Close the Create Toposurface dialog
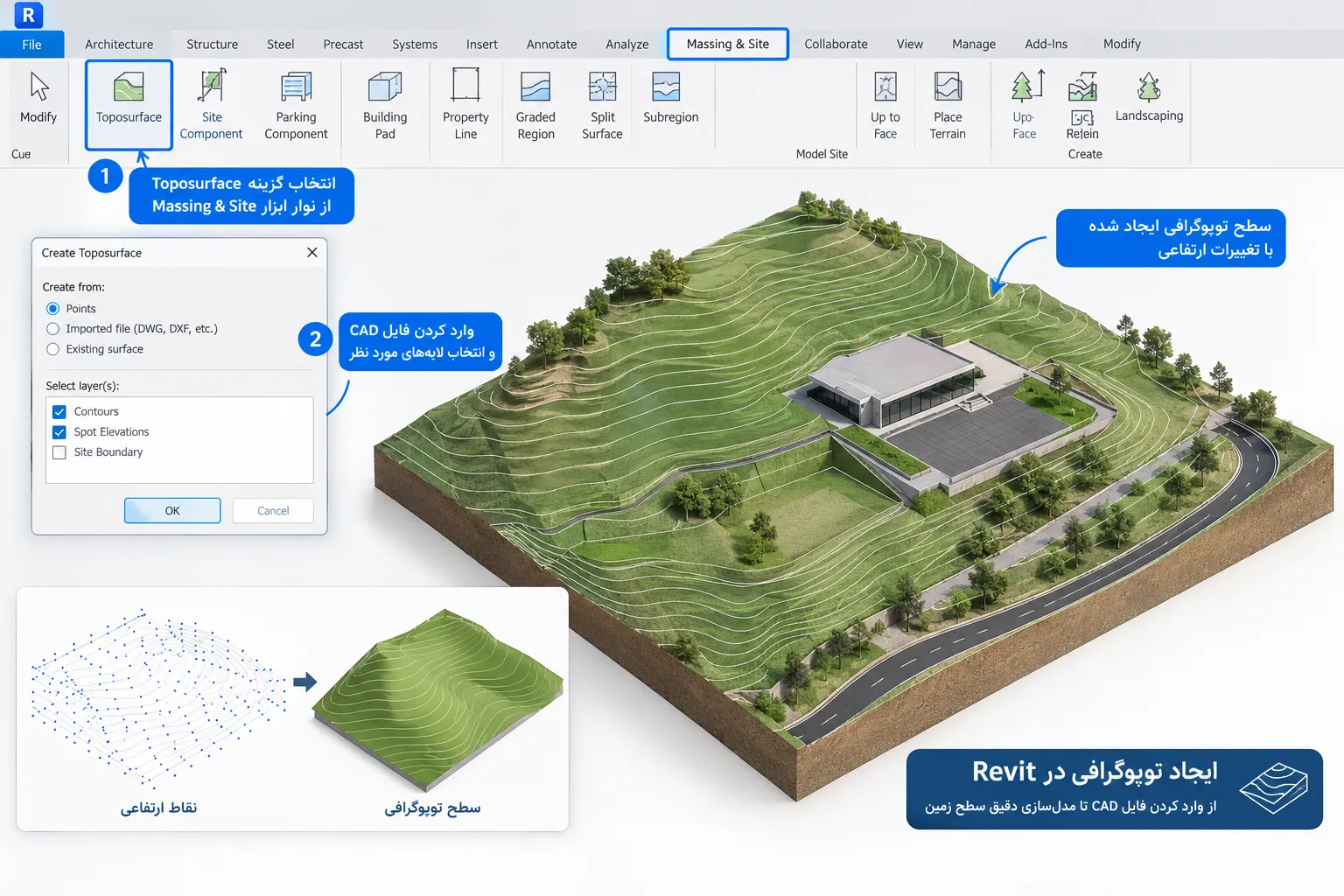 pyautogui.click(x=312, y=253)
